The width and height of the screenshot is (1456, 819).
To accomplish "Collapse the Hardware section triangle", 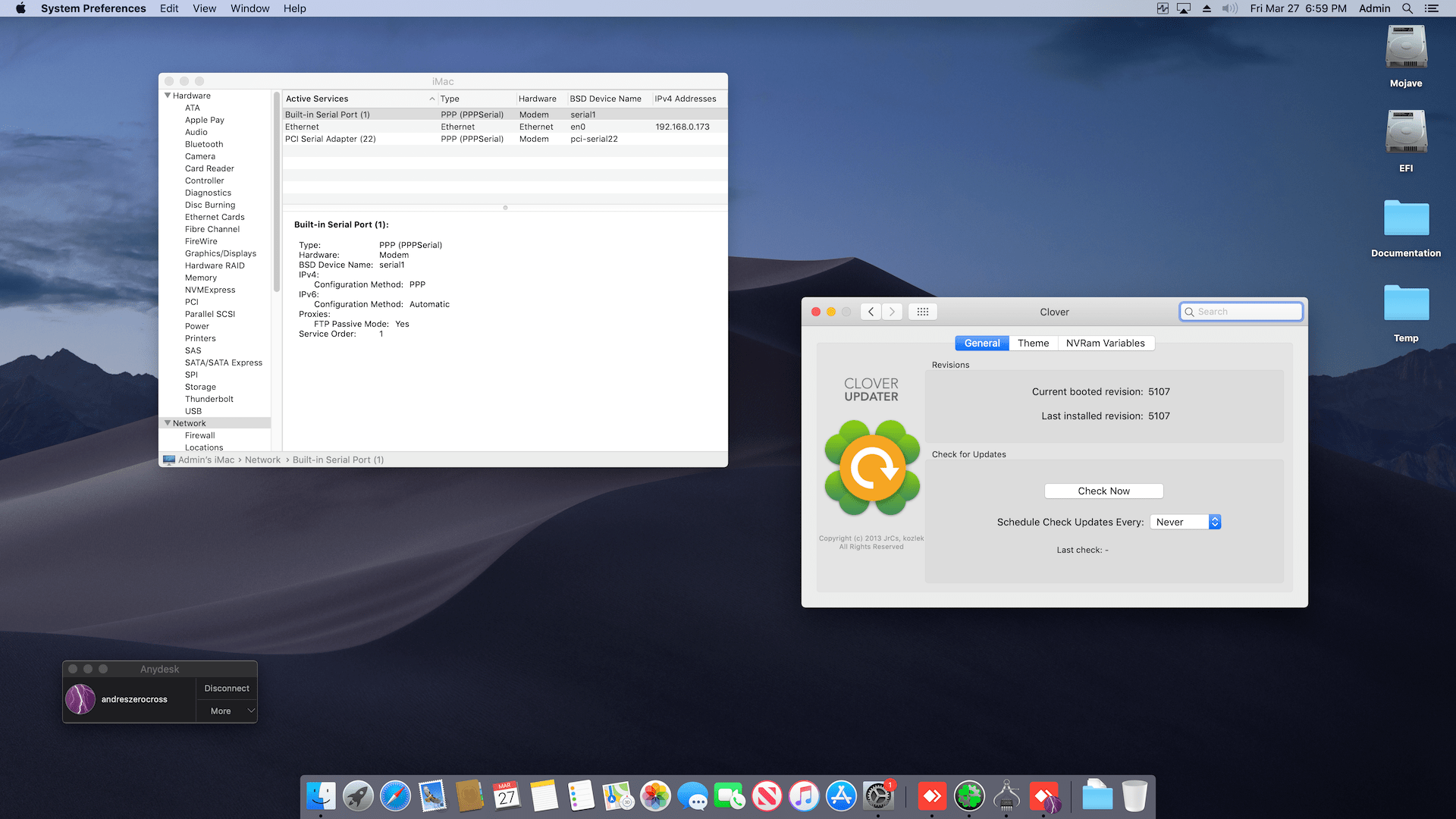I will pos(168,96).
